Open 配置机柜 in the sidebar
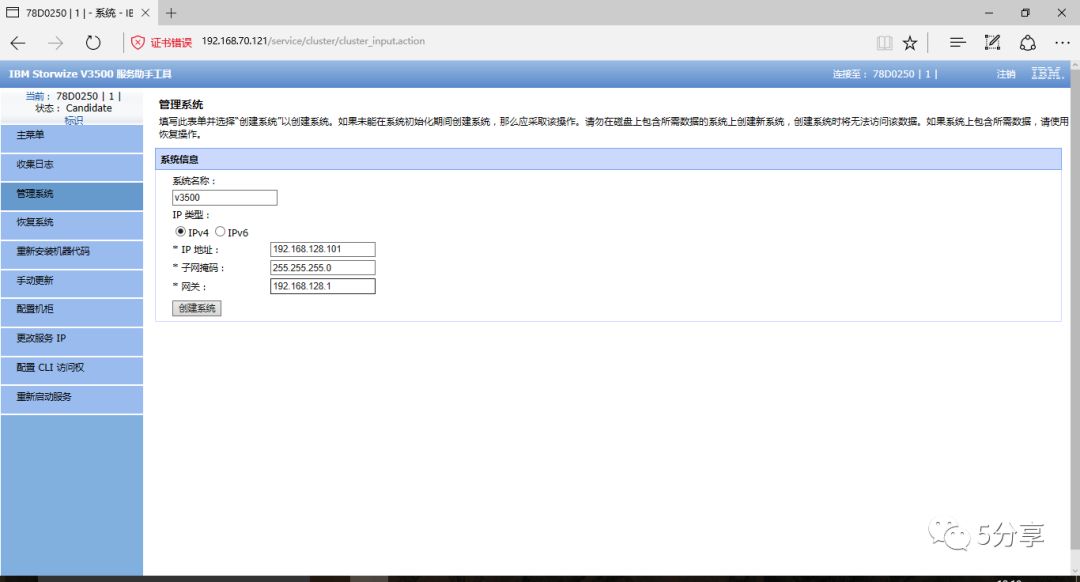This screenshot has height=582, width=1080. (72, 312)
